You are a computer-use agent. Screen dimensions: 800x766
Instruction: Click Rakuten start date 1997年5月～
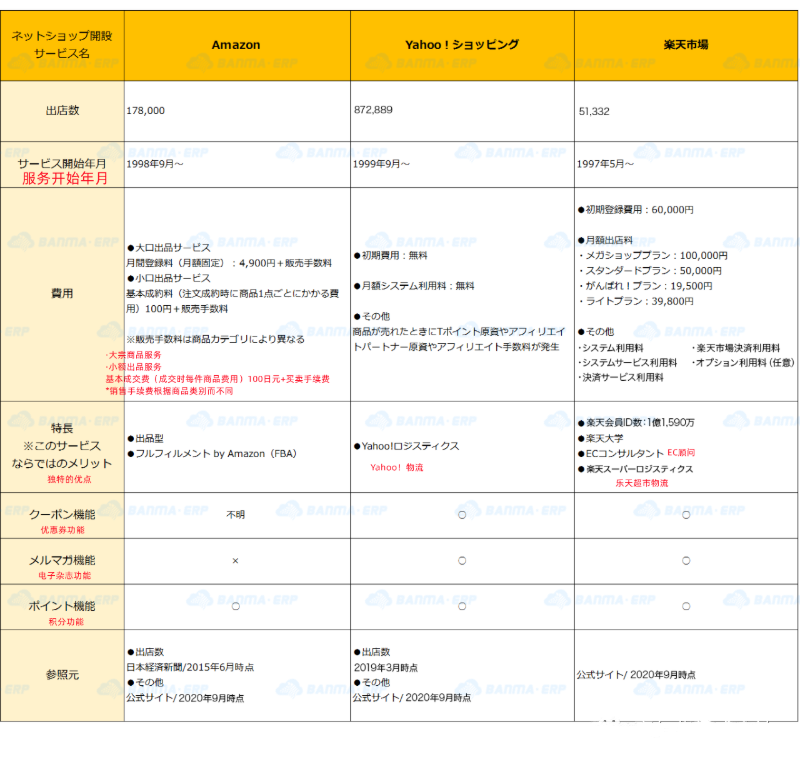coord(605,164)
